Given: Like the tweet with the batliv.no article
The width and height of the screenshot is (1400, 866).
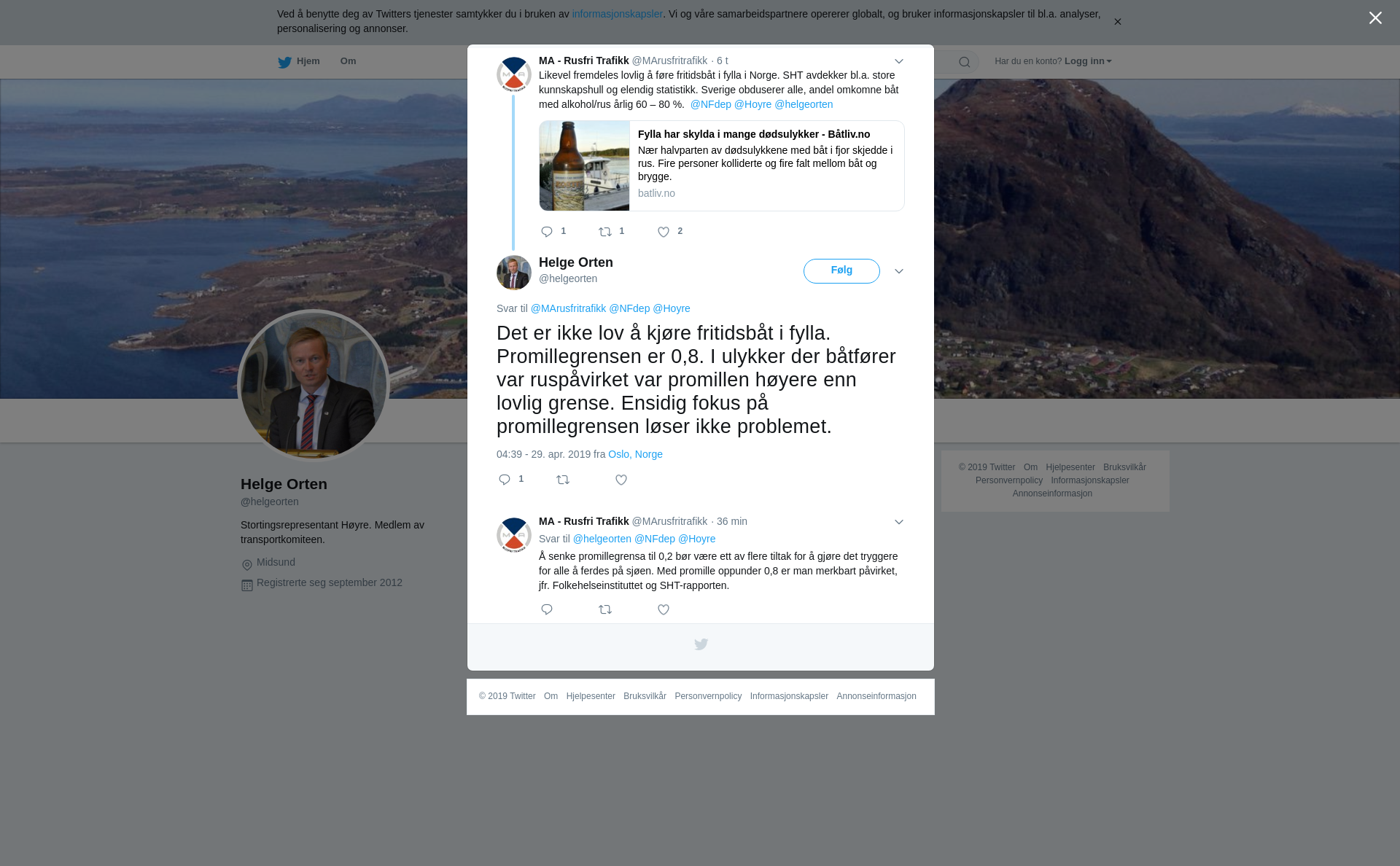Looking at the screenshot, I should (664, 232).
